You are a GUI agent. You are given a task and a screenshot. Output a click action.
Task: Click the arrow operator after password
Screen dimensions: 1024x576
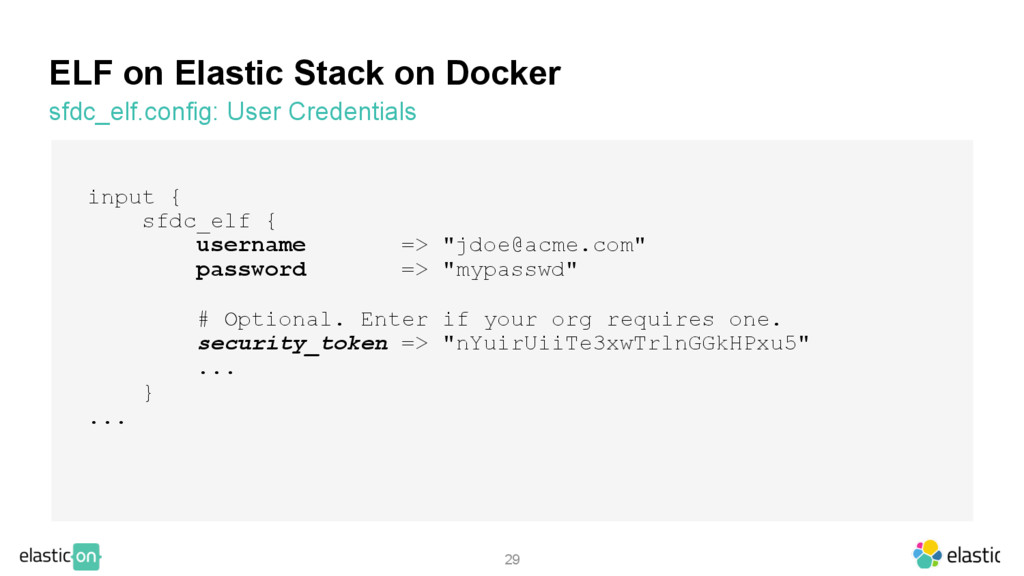414,270
